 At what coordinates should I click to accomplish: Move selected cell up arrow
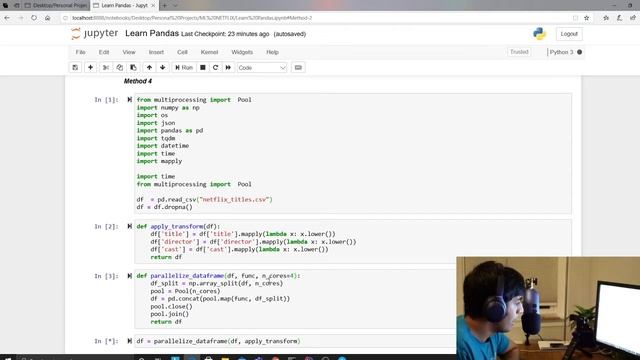tap(149, 67)
